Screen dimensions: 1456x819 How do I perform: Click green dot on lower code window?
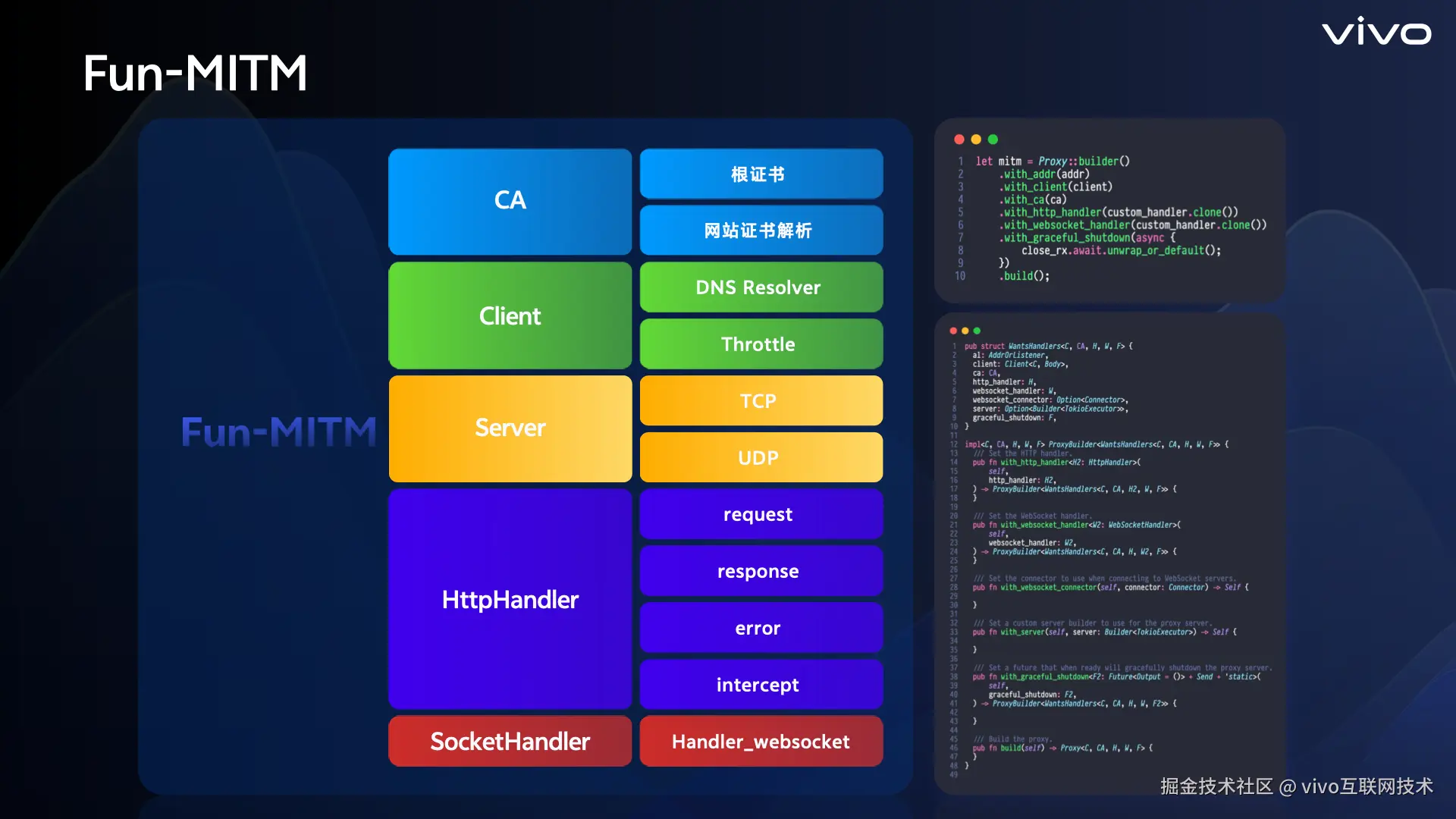point(977,331)
